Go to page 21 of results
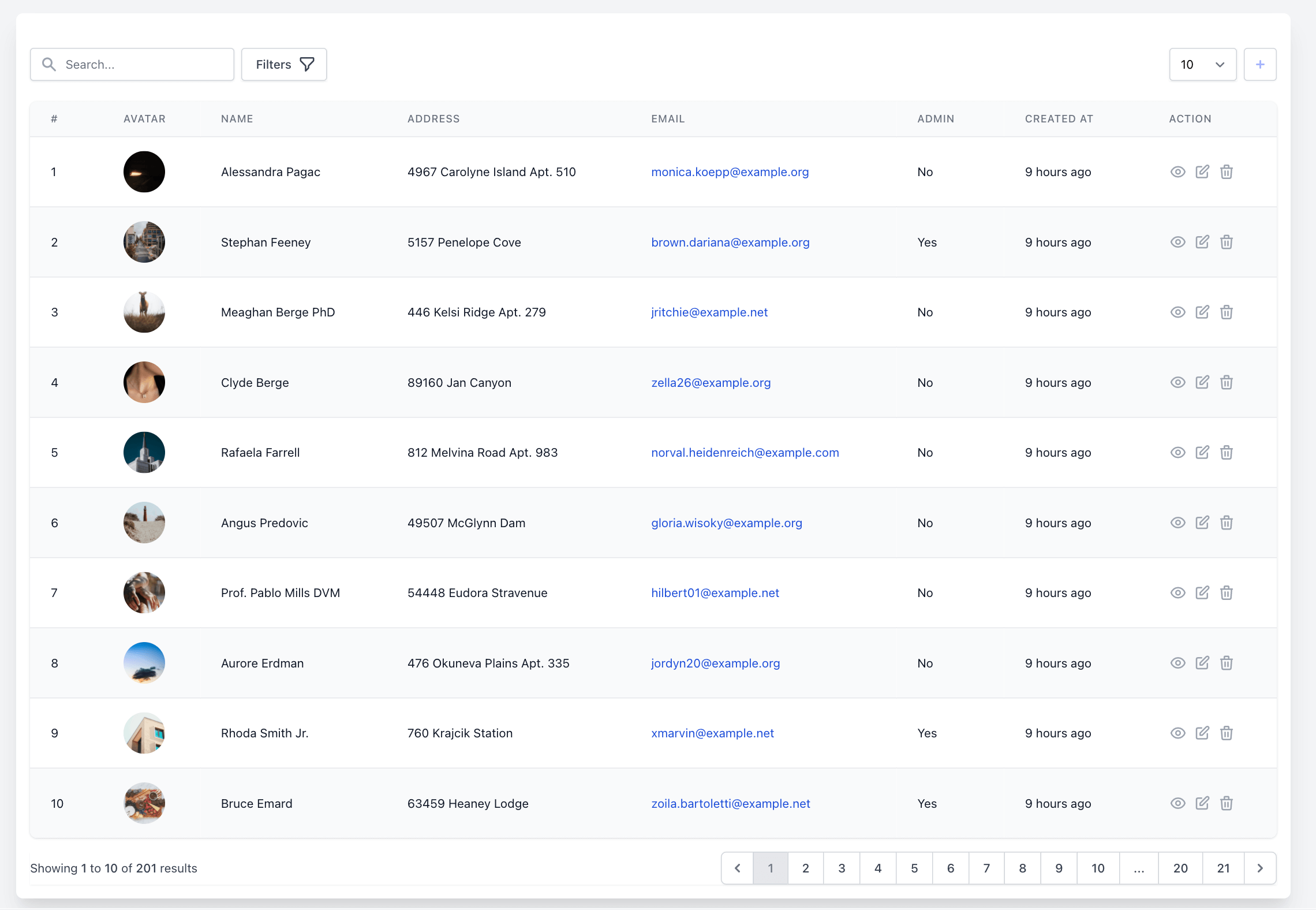Screen dimensions: 1316x910 tap(1223, 868)
